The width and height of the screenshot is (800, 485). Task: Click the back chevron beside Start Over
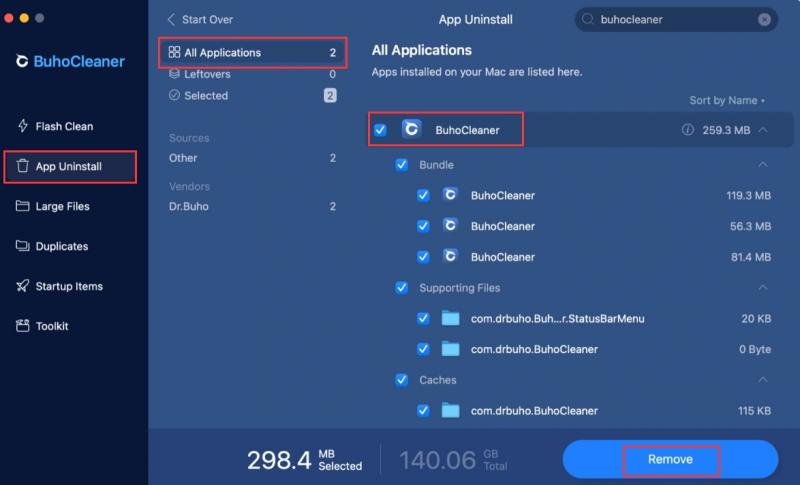[171, 19]
